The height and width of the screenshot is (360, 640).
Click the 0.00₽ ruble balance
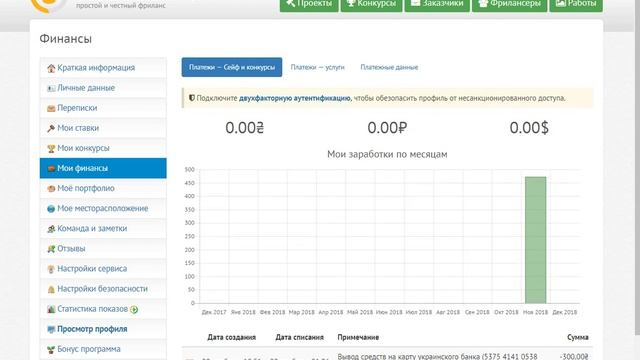[x=387, y=128]
